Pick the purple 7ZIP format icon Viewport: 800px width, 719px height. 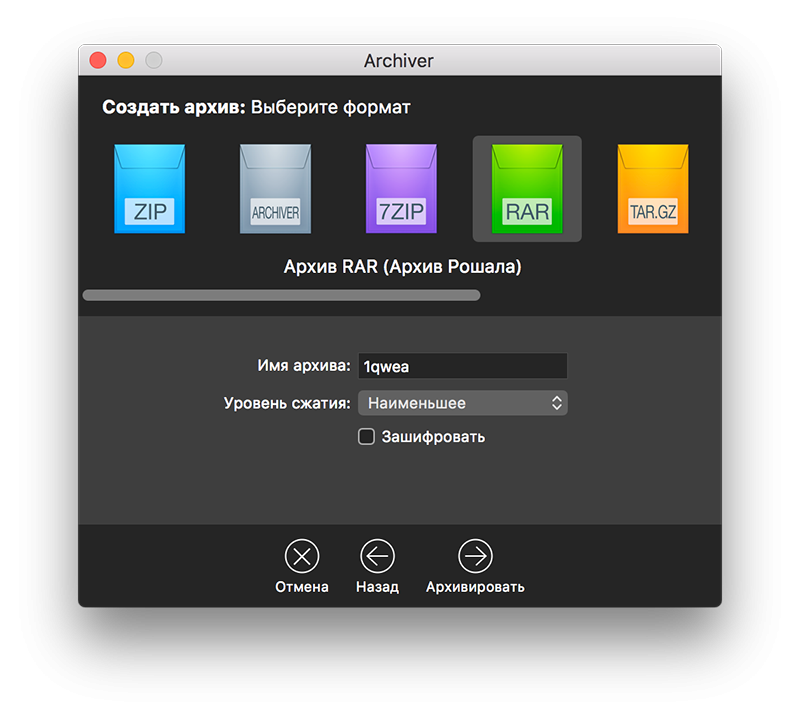coord(401,189)
